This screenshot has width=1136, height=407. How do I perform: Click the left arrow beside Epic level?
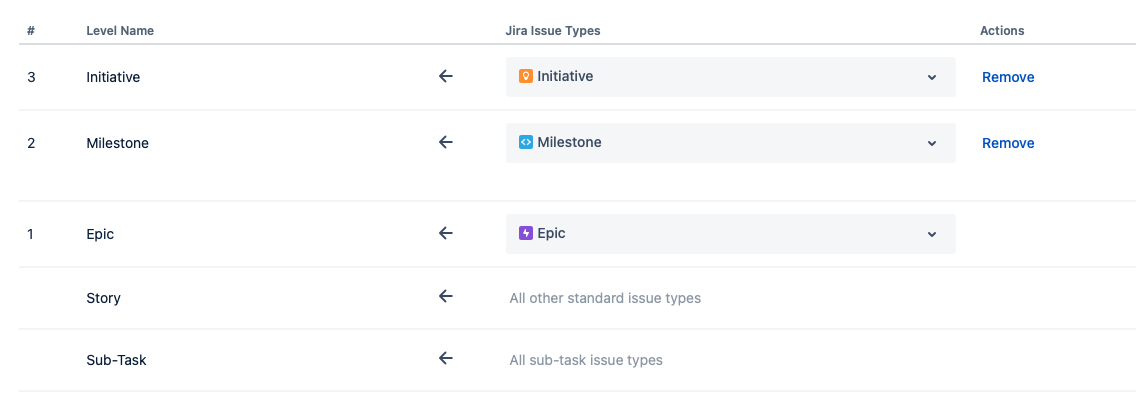(446, 233)
